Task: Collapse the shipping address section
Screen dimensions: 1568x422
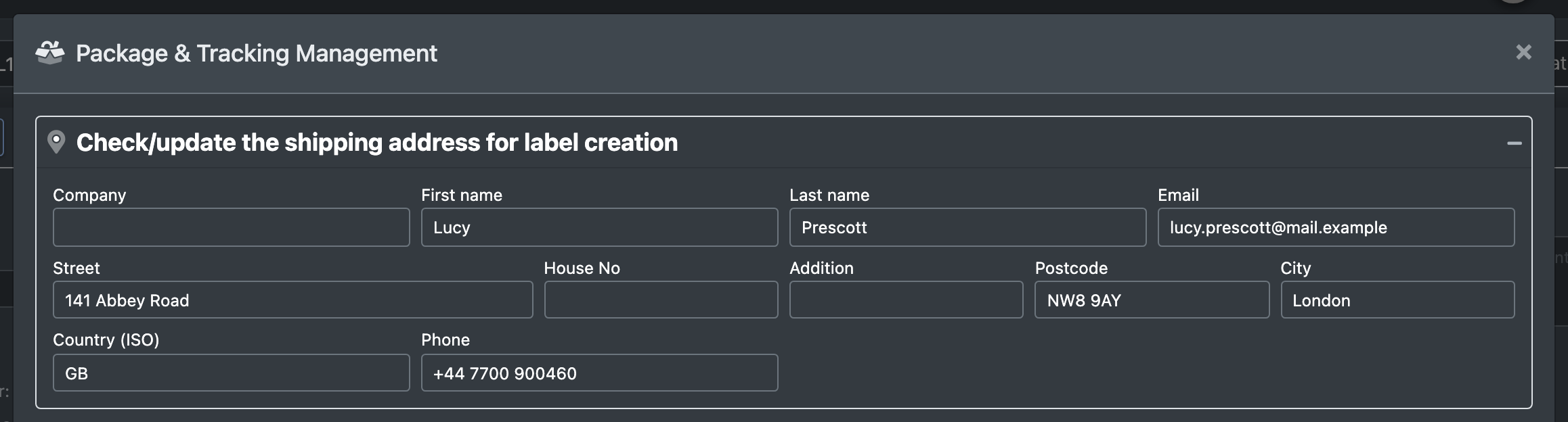Action: click(x=1515, y=143)
